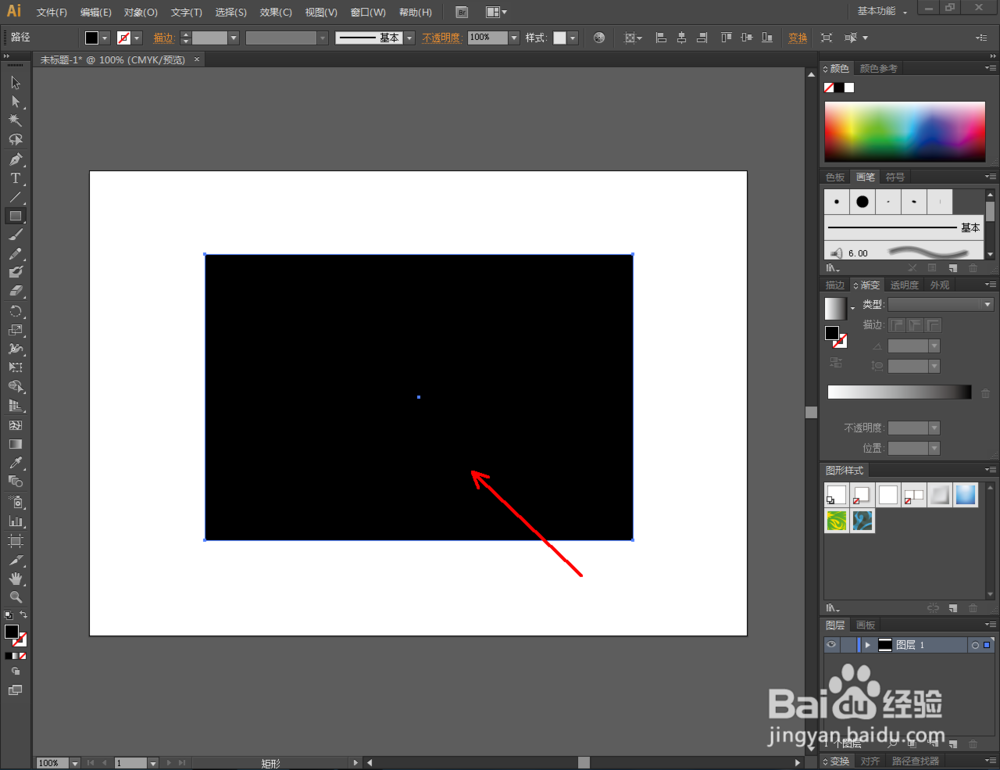
Task: Select the Selection tool arrow
Action: click(x=15, y=83)
